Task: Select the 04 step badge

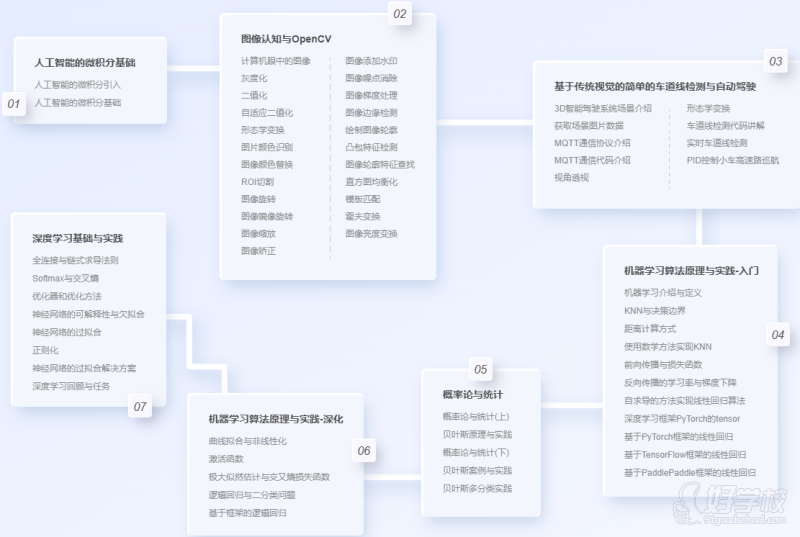Action: pyautogui.click(x=777, y=335)
